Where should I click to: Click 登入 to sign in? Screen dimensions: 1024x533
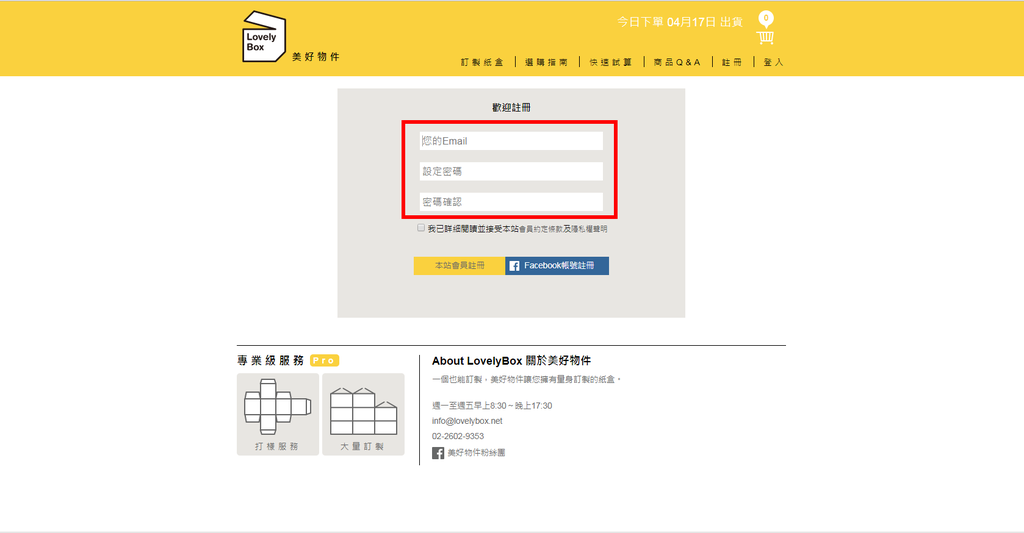coord(773,62)
